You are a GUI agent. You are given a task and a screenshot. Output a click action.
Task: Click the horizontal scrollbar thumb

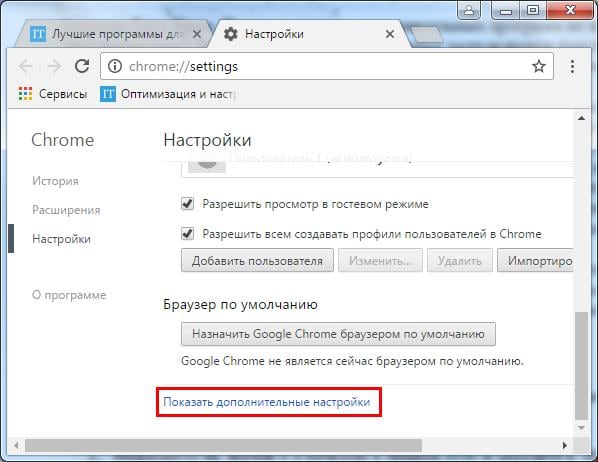pyautogui.click(x=223, y=445)
